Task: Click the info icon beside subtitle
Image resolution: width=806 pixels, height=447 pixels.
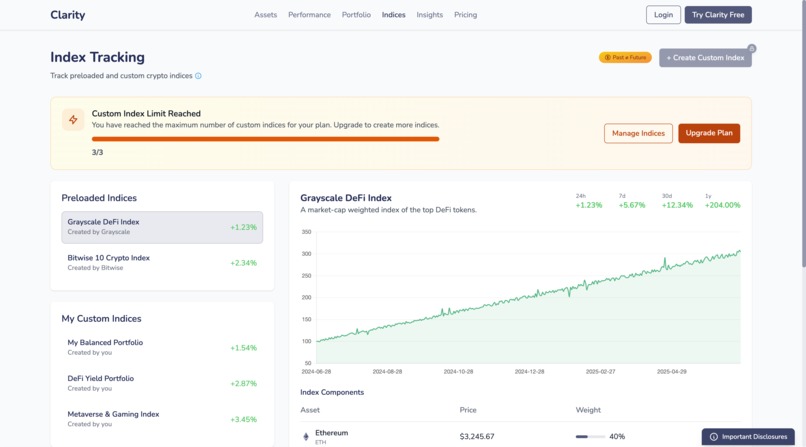Action: (x=198, y=76)
